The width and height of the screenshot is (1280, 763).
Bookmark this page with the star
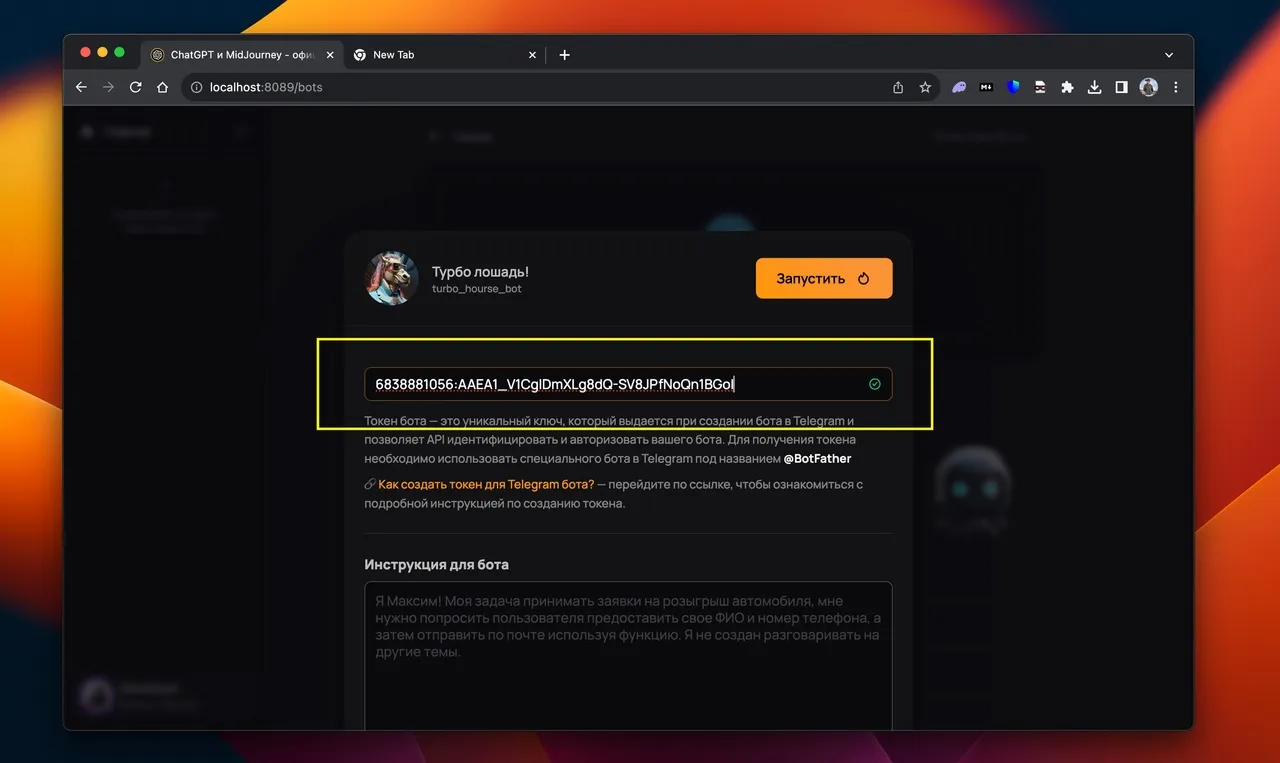pyautogui.click(x=925, y=87)
